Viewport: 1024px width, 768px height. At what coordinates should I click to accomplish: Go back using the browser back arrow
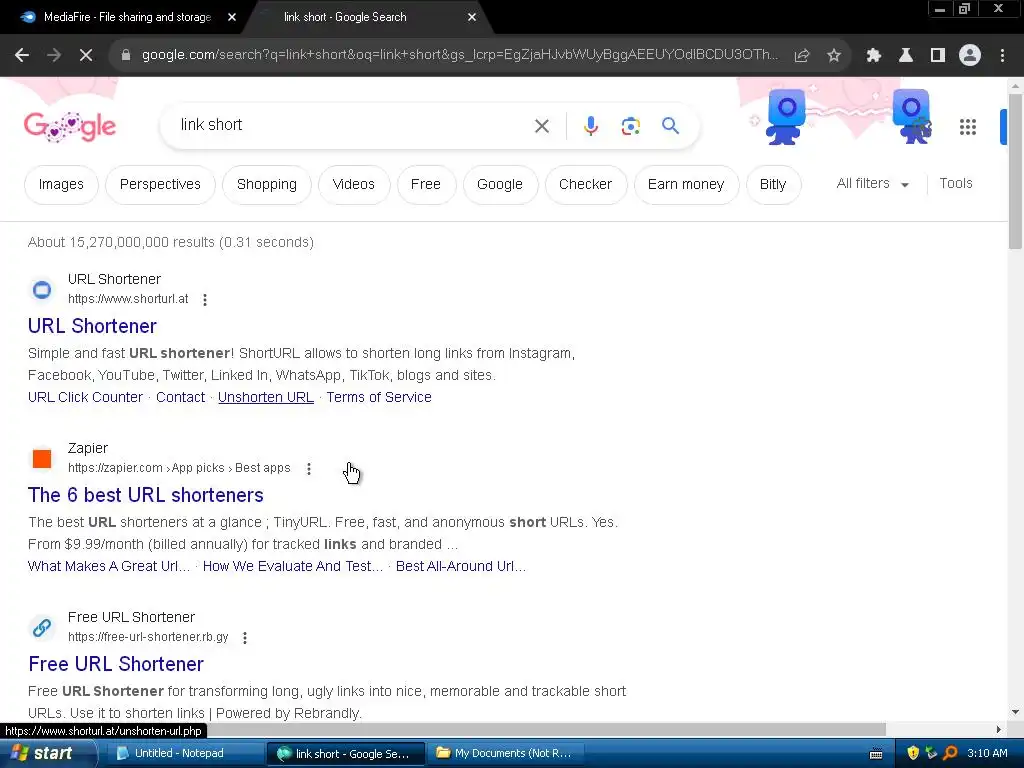click(22, 56)
